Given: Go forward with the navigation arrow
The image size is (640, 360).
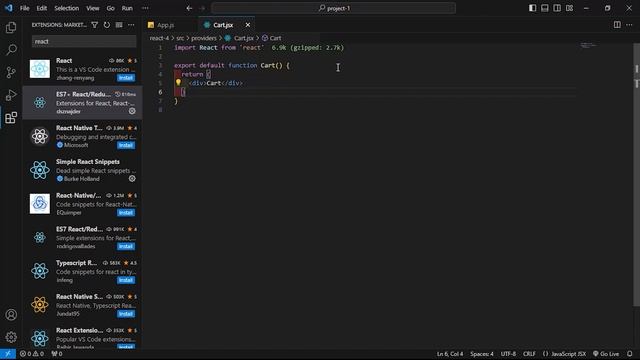Looking at the screenshot, I should click(x=202, y=8).
